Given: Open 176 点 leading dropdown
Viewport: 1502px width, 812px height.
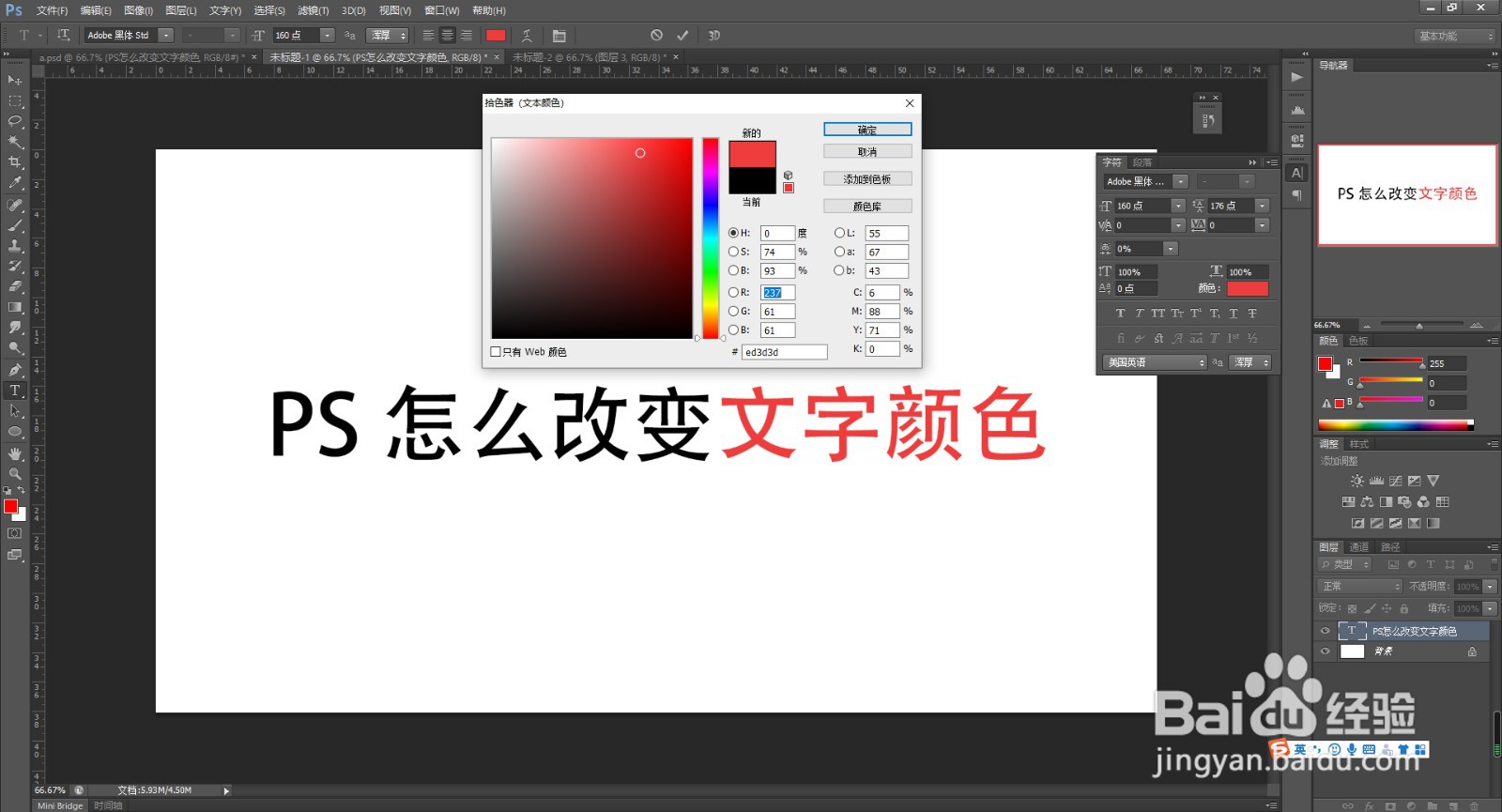Looking at the screenshot, I should [x=1262, y=206].
